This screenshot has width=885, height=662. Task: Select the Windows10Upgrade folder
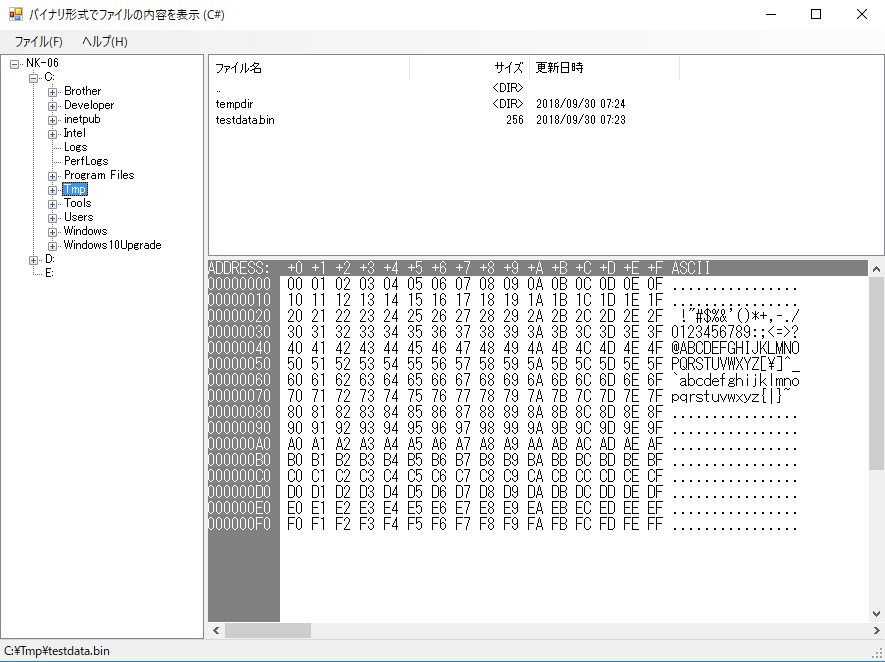[x=112, y=245]
